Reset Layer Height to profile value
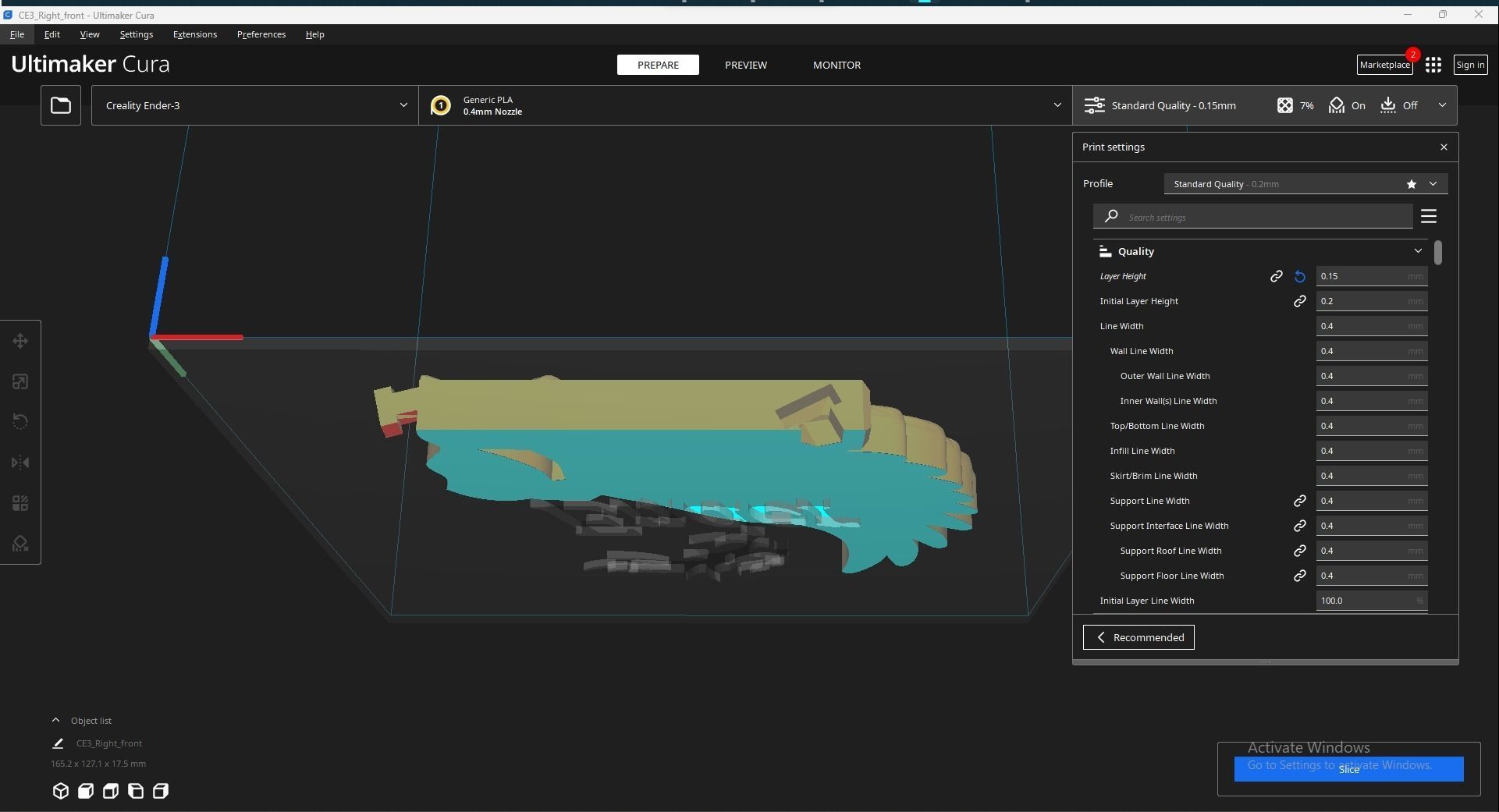 point(1300,276)
